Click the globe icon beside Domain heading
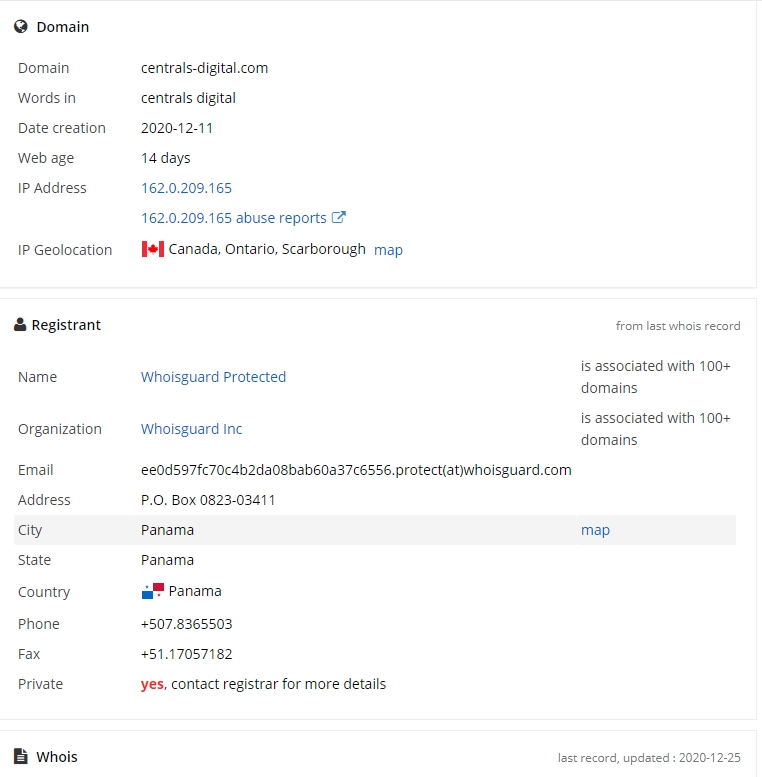 [x=21, y=26]
